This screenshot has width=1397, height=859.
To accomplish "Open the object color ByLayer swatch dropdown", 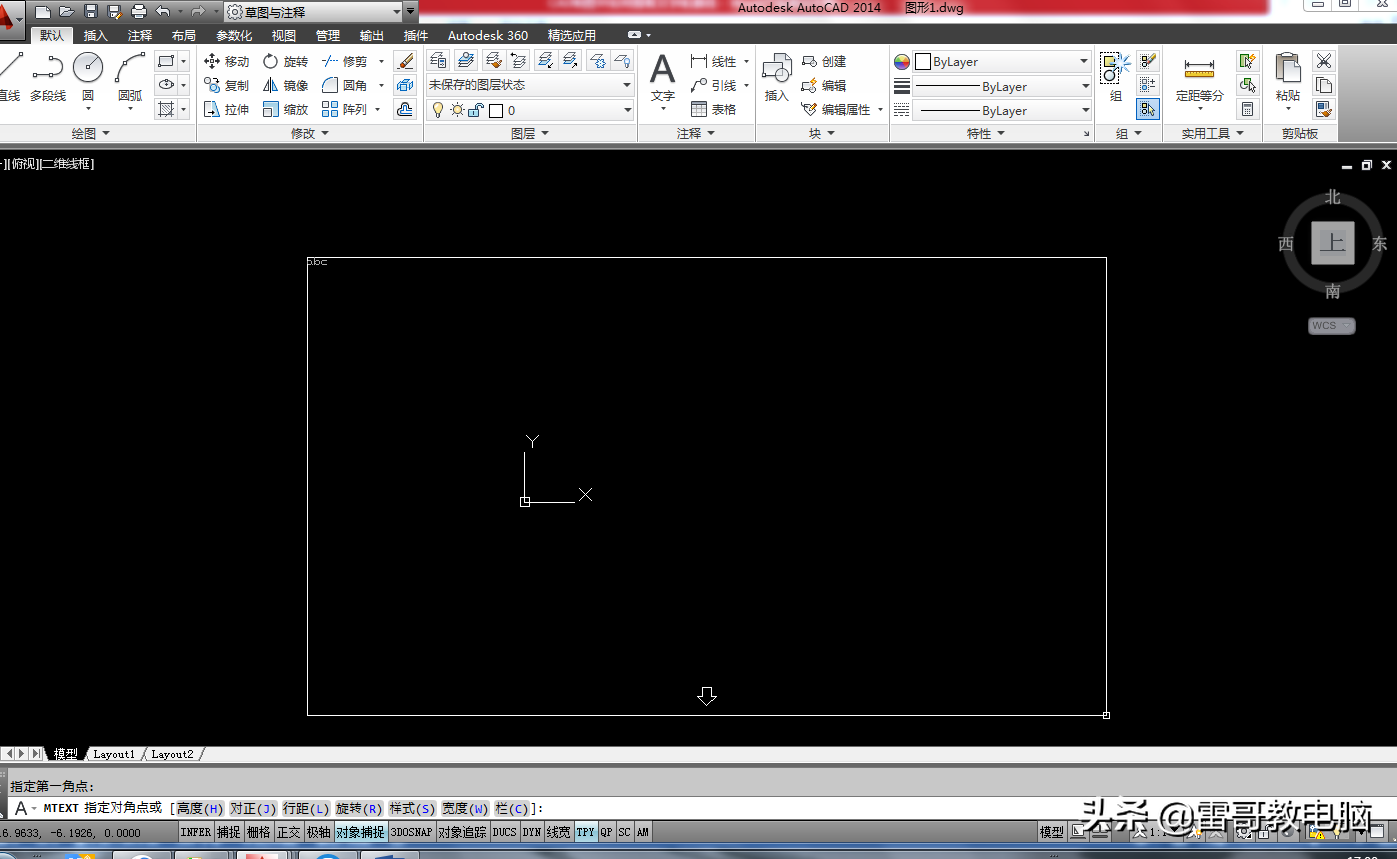I will 1002,62.
